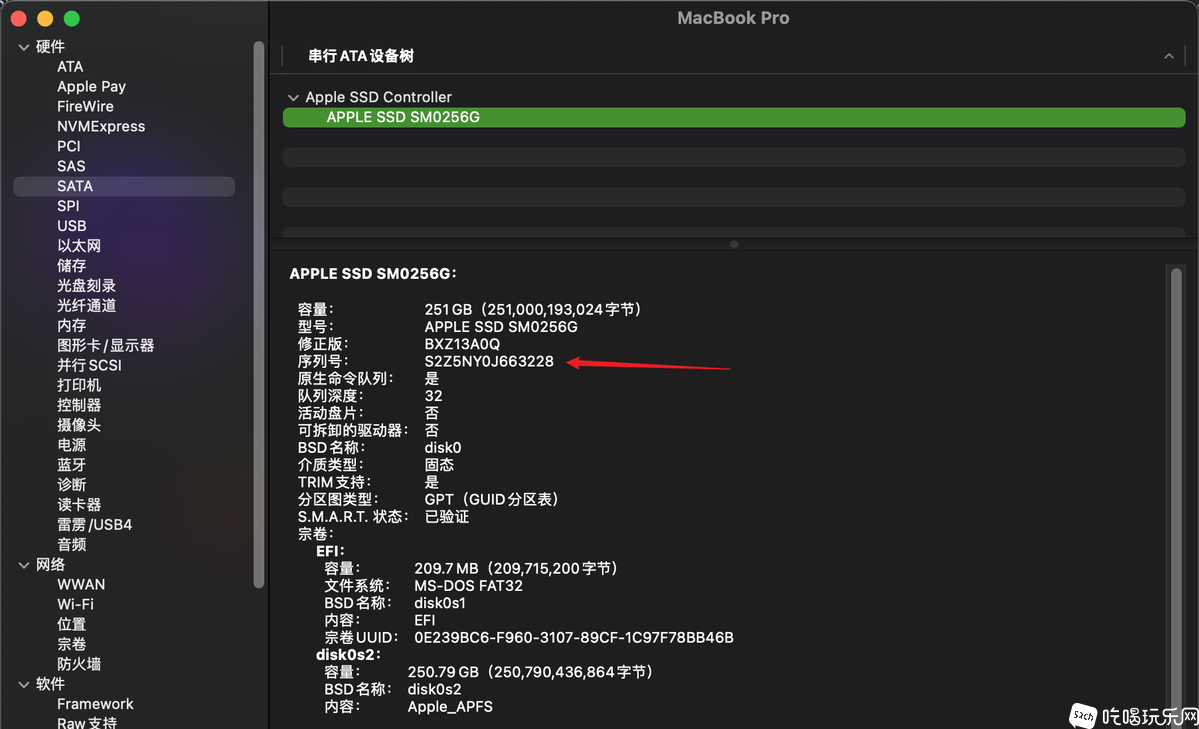Select 宗卷 under the 网络 section
The width and height of the screenshot is (1199, 729).
pos(71,643)
